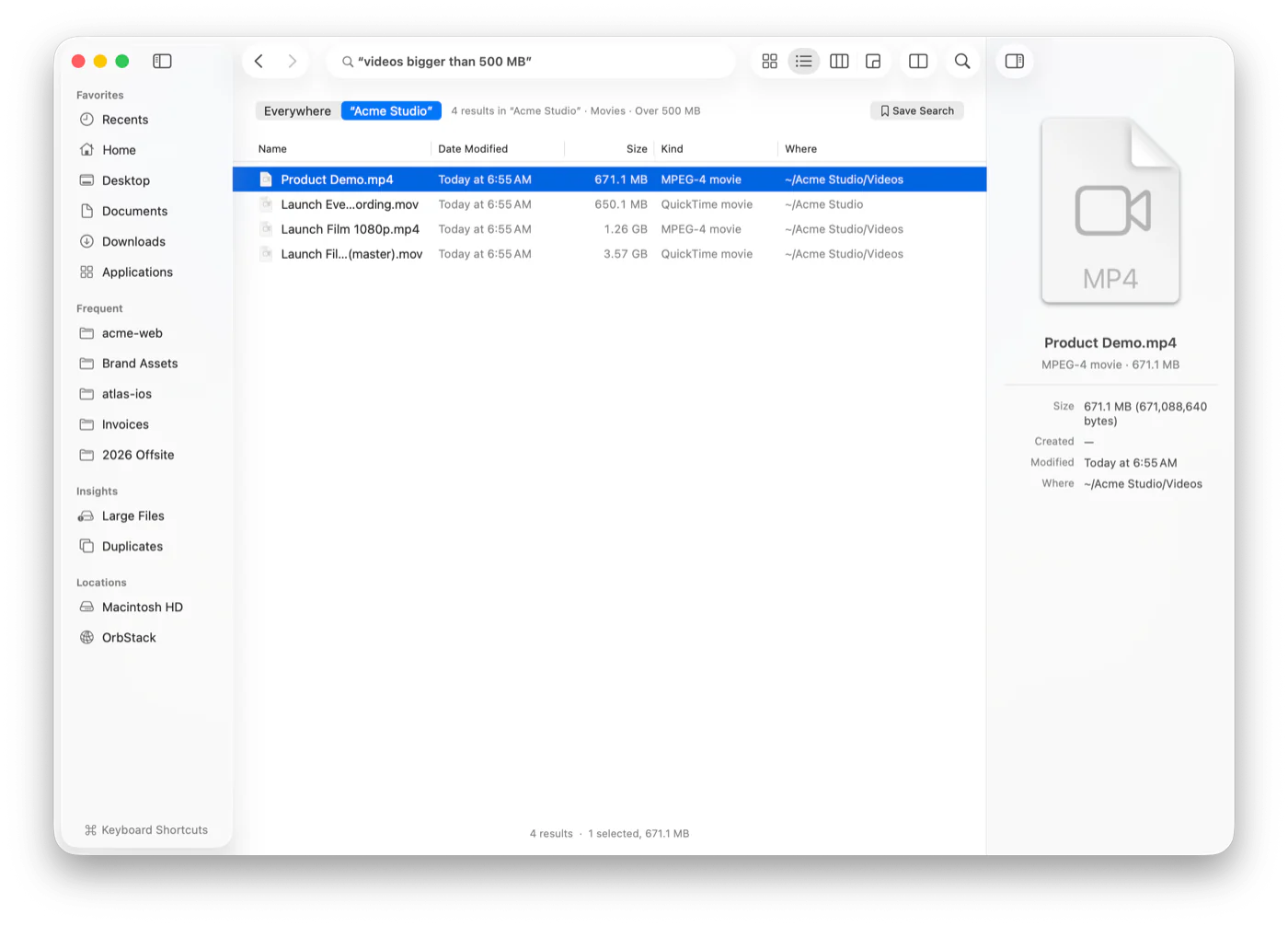Toggle the preview inspector panel icon
Image resolution: width=1288 pixels, height=926 pixels.
pyautogui.click(x=1015, y=61)
